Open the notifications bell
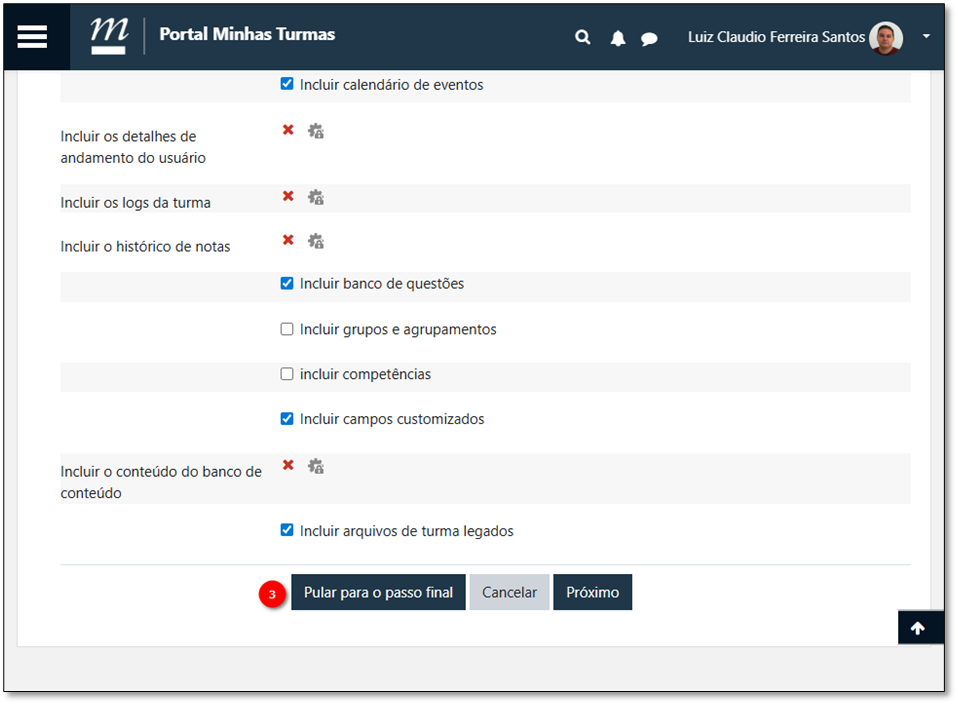This screenshot has height=704, width=958. (x=618, y=38)
